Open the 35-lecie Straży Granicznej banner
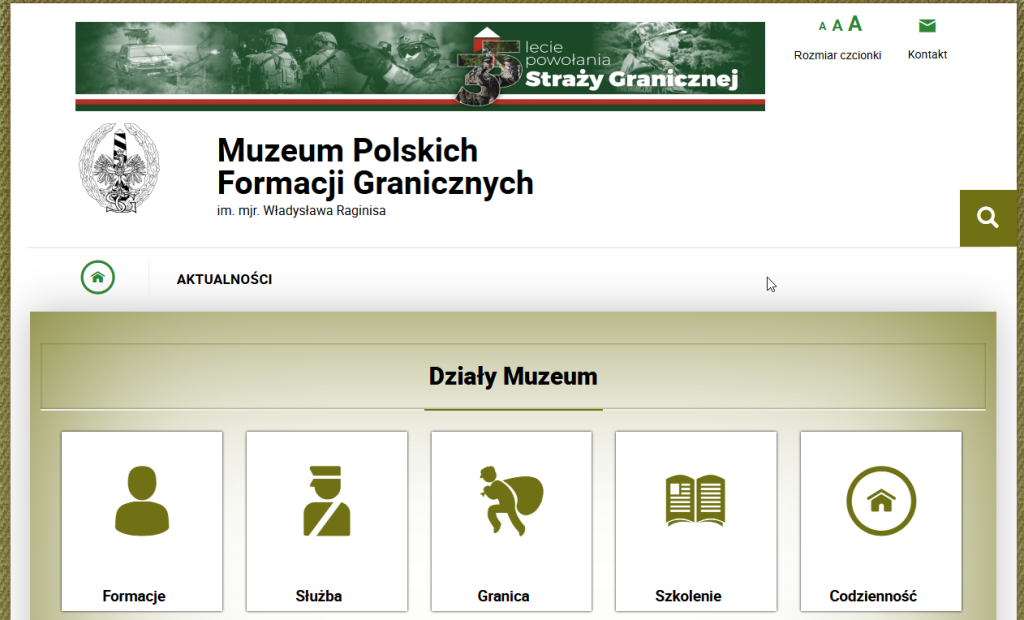Viewport: 1024px width, 620px height. point(420,66)
